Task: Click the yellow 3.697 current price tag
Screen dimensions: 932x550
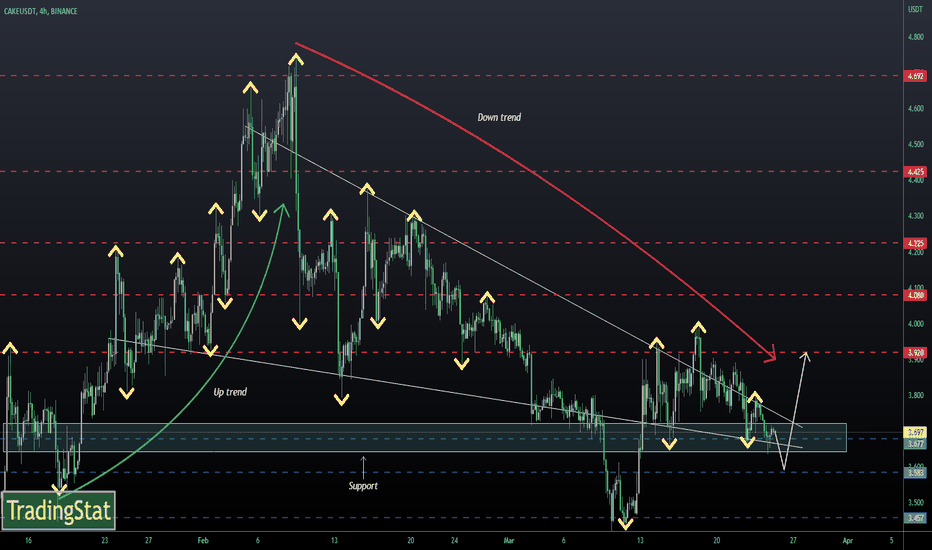Action: (x=915, y=432)
